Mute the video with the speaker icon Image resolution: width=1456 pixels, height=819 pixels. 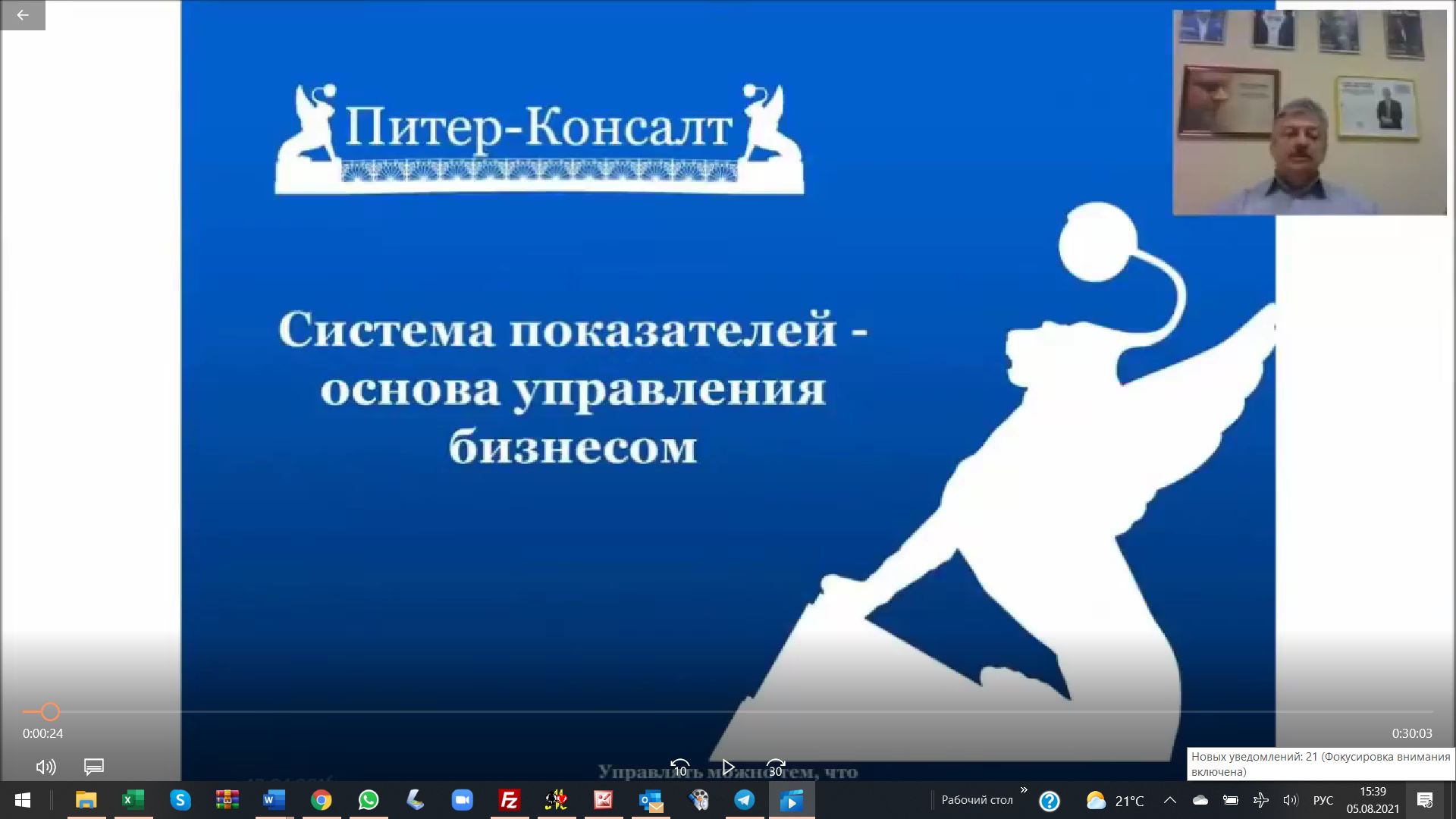point(45,767)
